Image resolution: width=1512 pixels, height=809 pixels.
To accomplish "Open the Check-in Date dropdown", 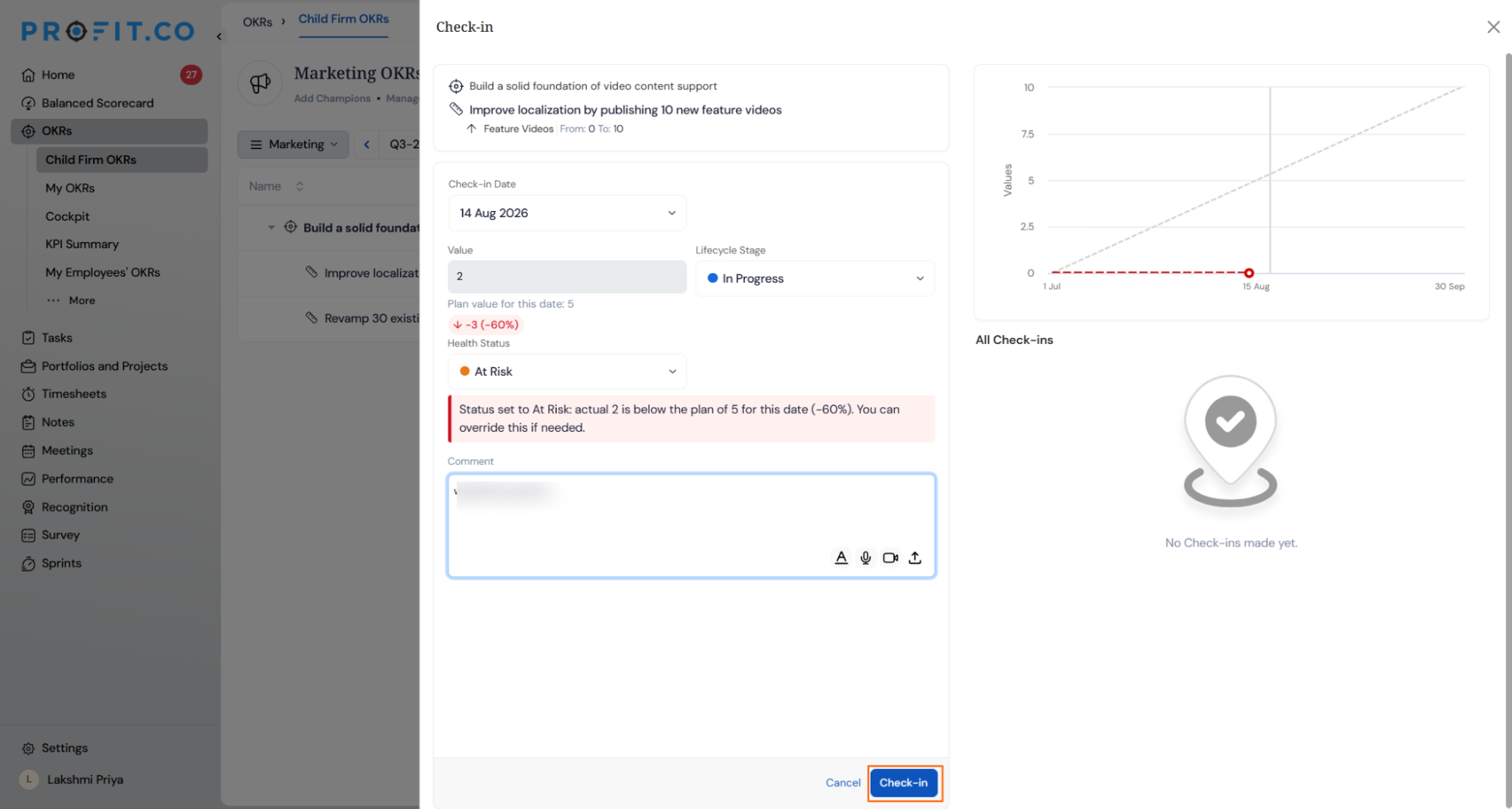I will tap(567, 213).
